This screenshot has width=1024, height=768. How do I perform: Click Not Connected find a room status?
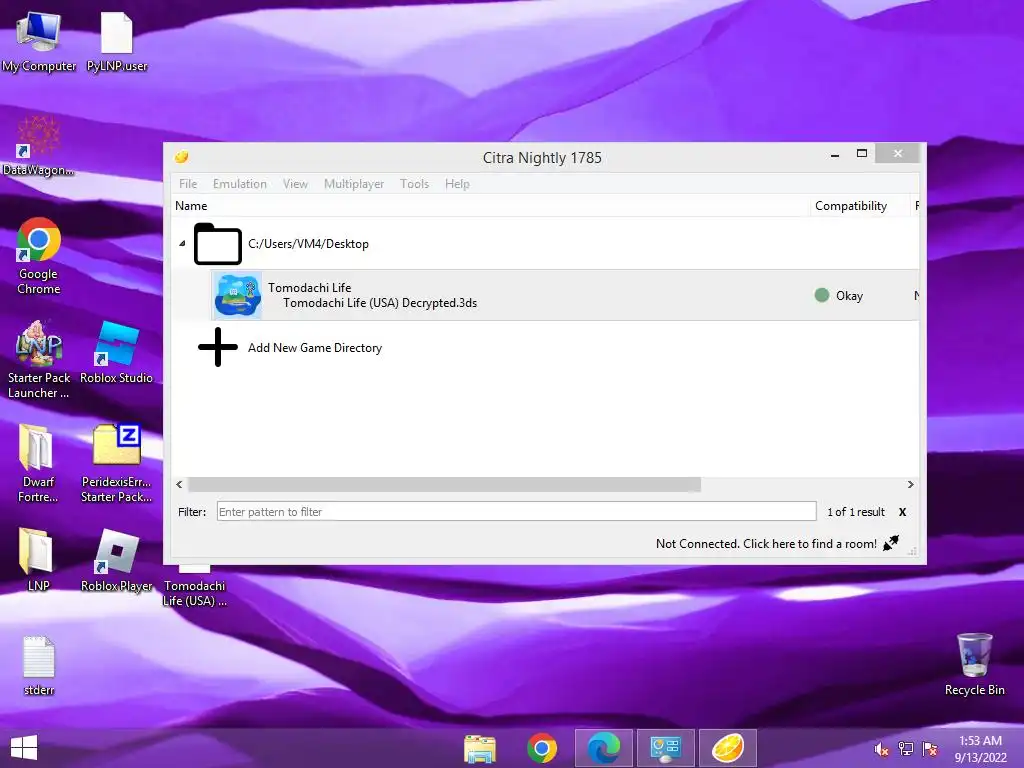point(766,544)
